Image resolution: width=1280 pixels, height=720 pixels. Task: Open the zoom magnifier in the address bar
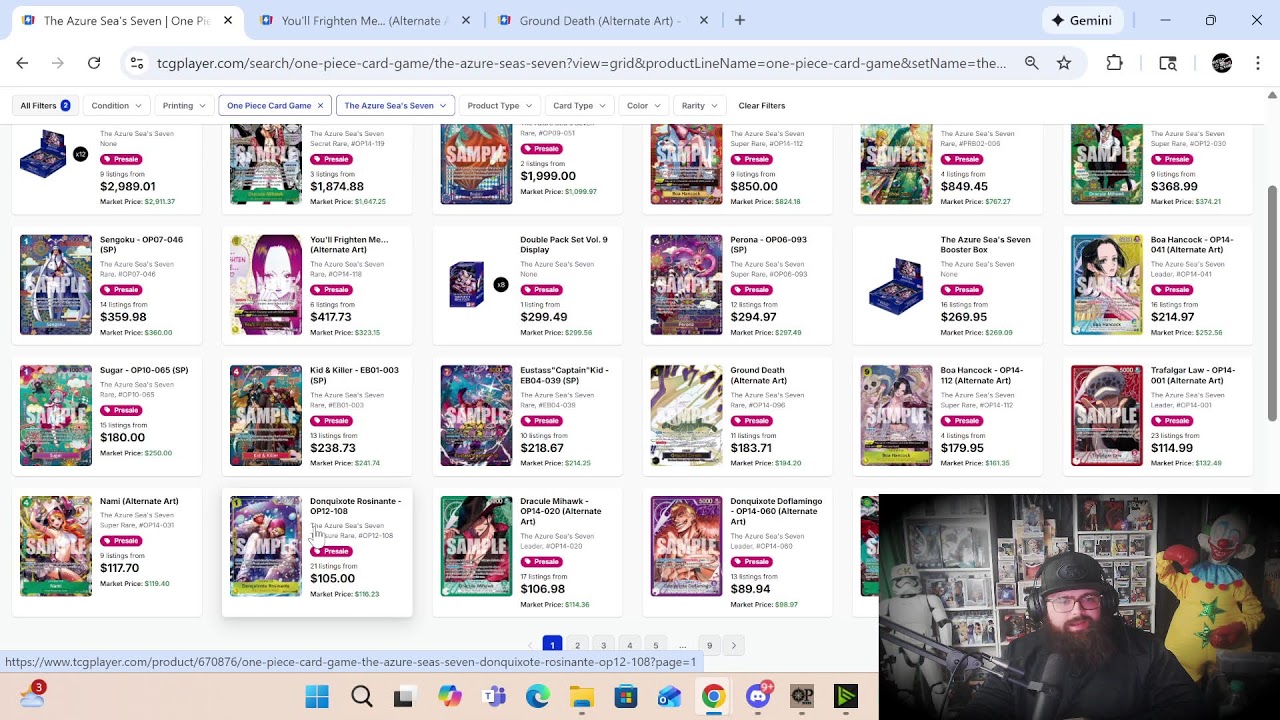1031,63
